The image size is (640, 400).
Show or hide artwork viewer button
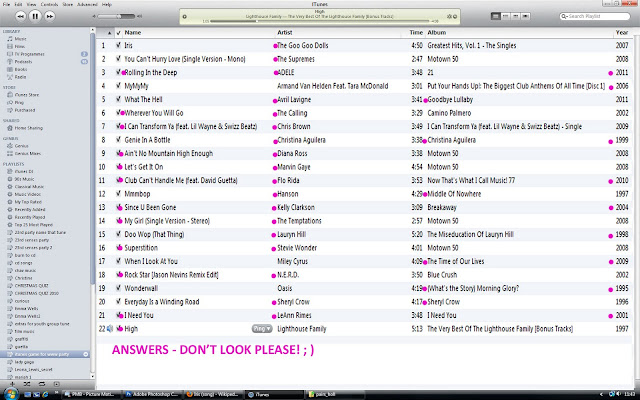tap(56, 384)
